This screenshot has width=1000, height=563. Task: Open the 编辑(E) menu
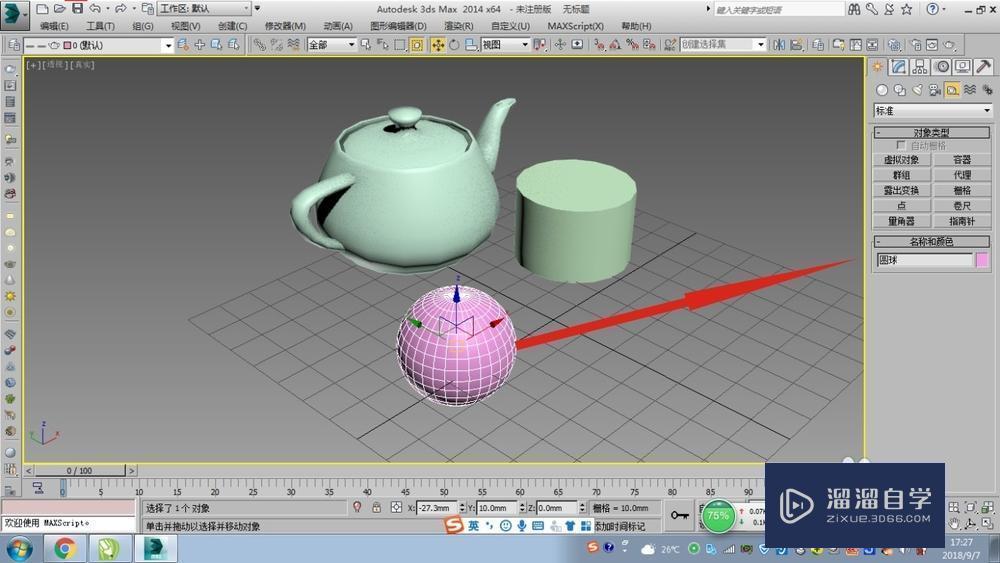(x=54, y=26)
